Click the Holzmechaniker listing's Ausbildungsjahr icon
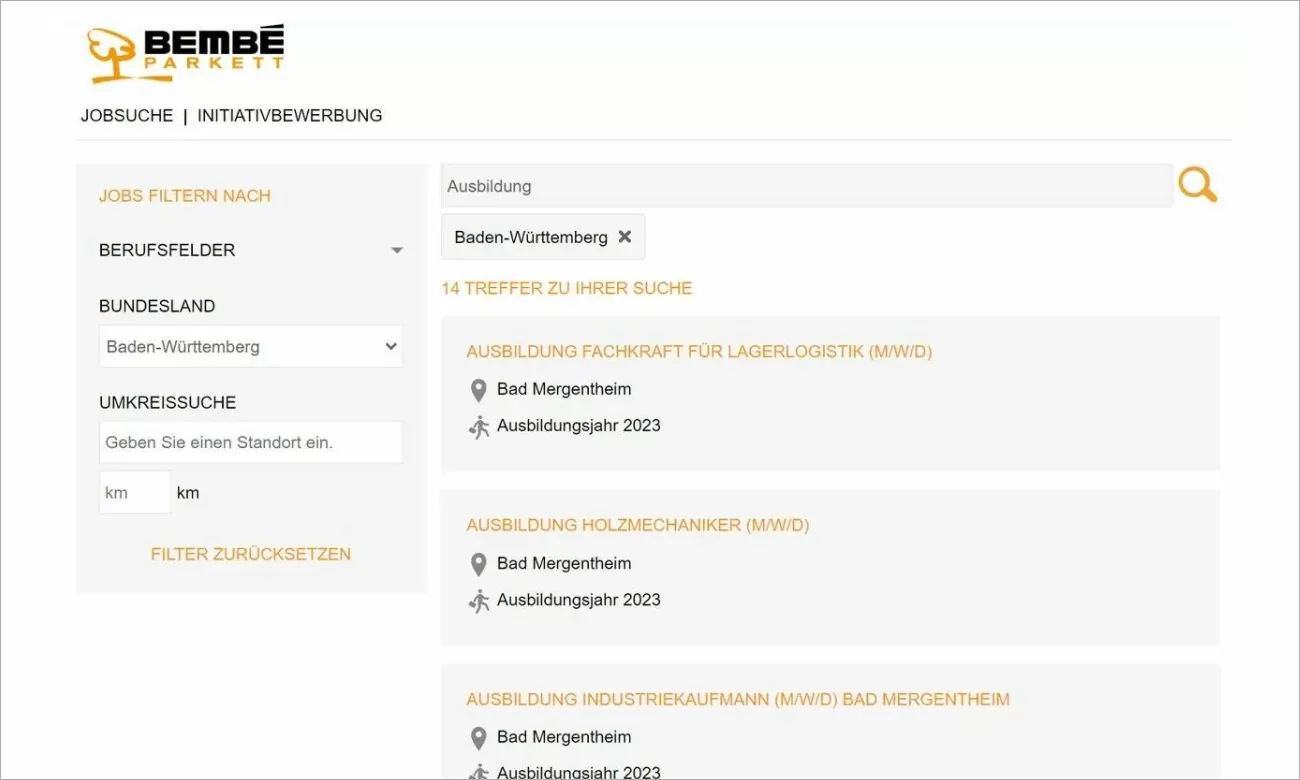 [478, 600]
